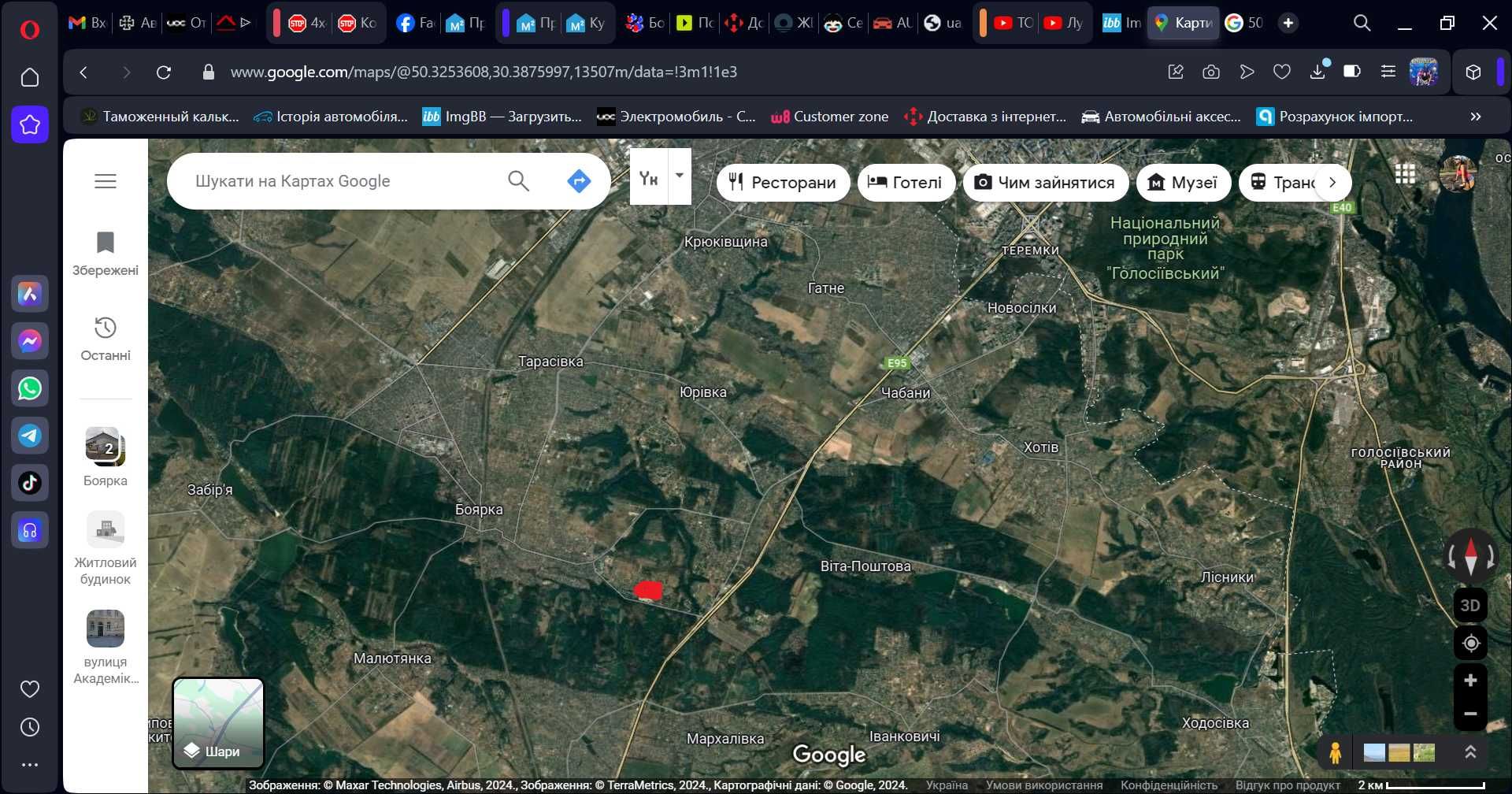Show more bookmarks with double arrow
The width and height of the screenshot is (1512, 794).
(1476, 117)
